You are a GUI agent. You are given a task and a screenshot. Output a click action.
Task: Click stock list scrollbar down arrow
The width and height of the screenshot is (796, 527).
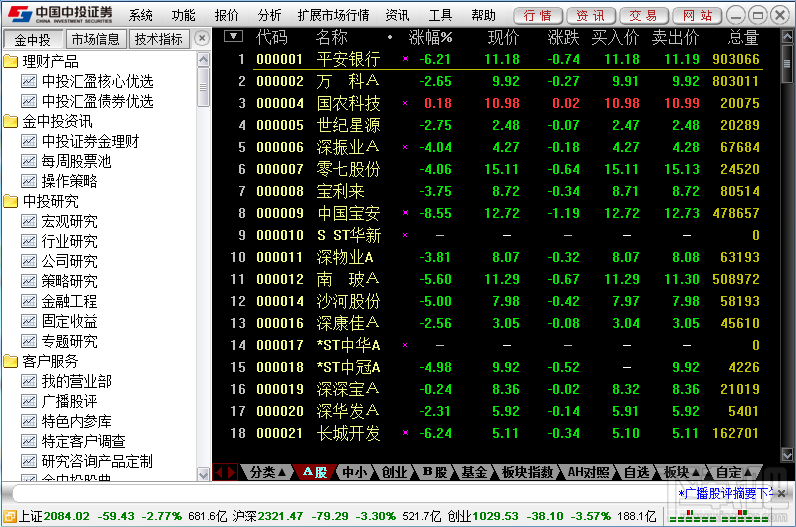coord(787,454)
